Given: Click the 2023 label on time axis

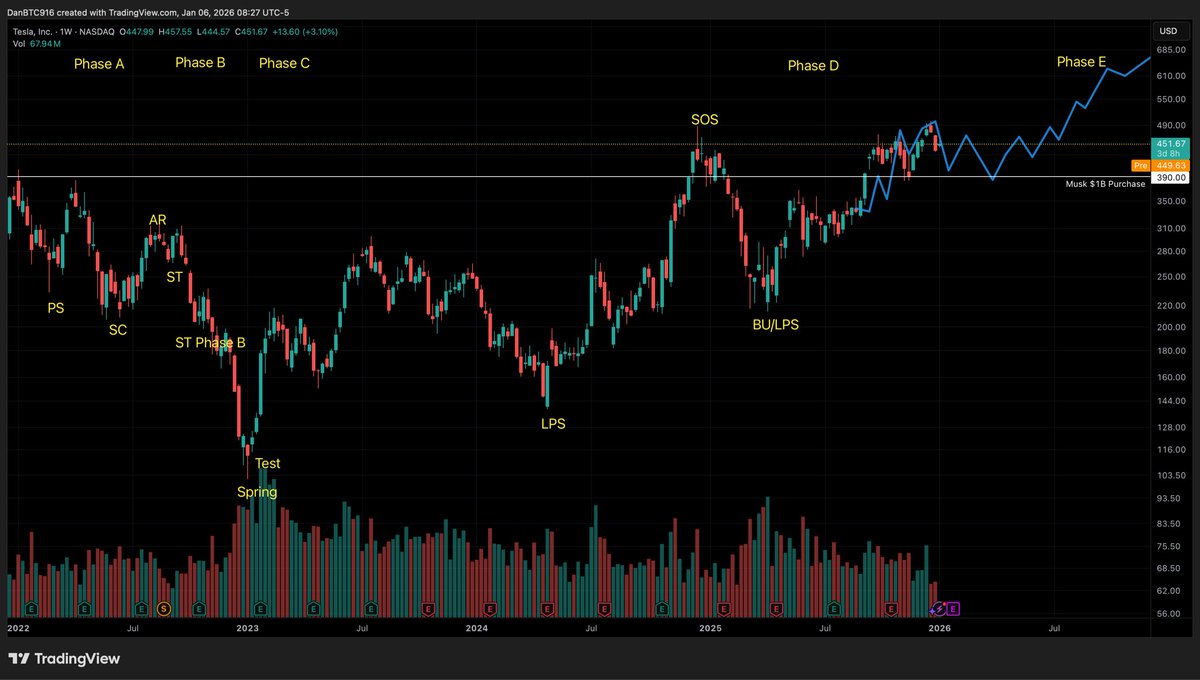Looking at the screenshot, I should pyautogui.click(x=247, y=629).
